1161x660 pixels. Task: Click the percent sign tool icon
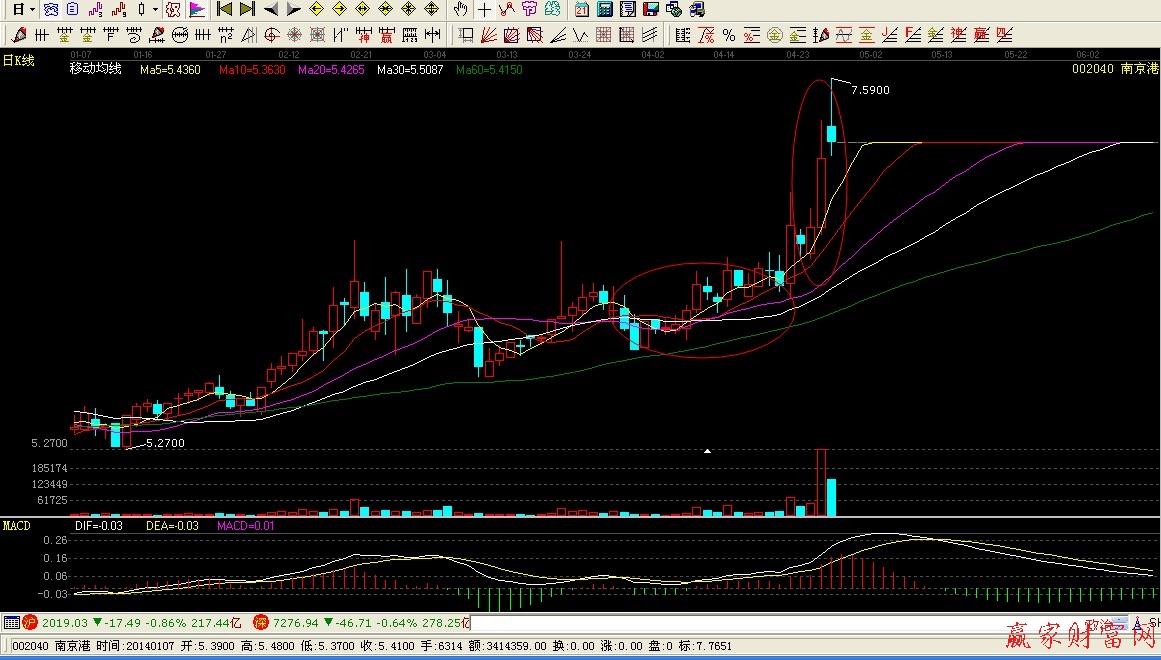pyautogui.click(x=728, y=35)
